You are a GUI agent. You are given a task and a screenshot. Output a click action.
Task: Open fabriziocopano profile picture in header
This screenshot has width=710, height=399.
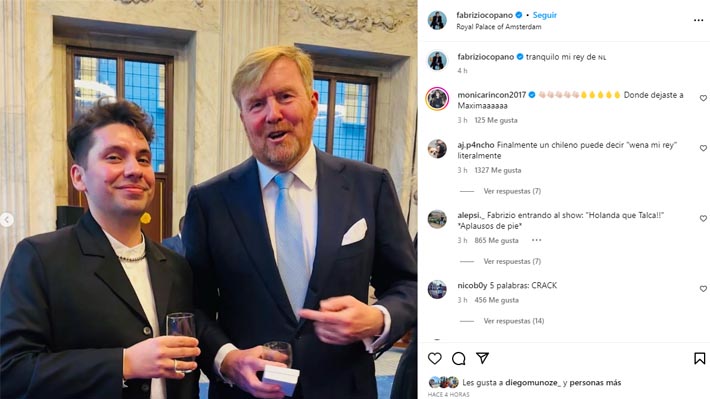point(437,20)
